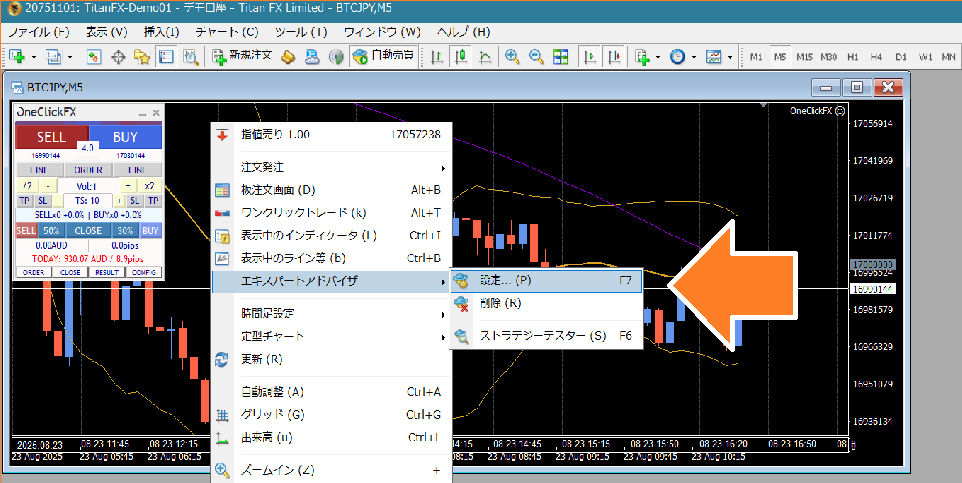962x483 pixels.
Task: Select 自動調整 (A) menu entry
Action: [331, 392]
